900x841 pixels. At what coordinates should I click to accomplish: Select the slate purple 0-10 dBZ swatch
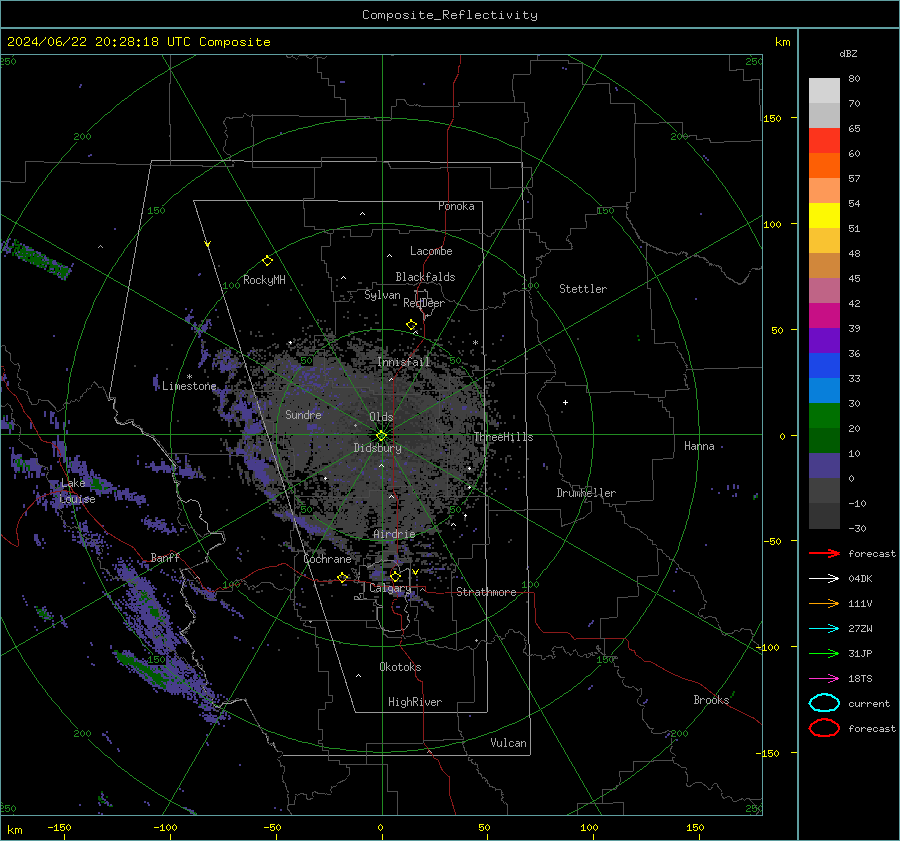coord(824,466)
